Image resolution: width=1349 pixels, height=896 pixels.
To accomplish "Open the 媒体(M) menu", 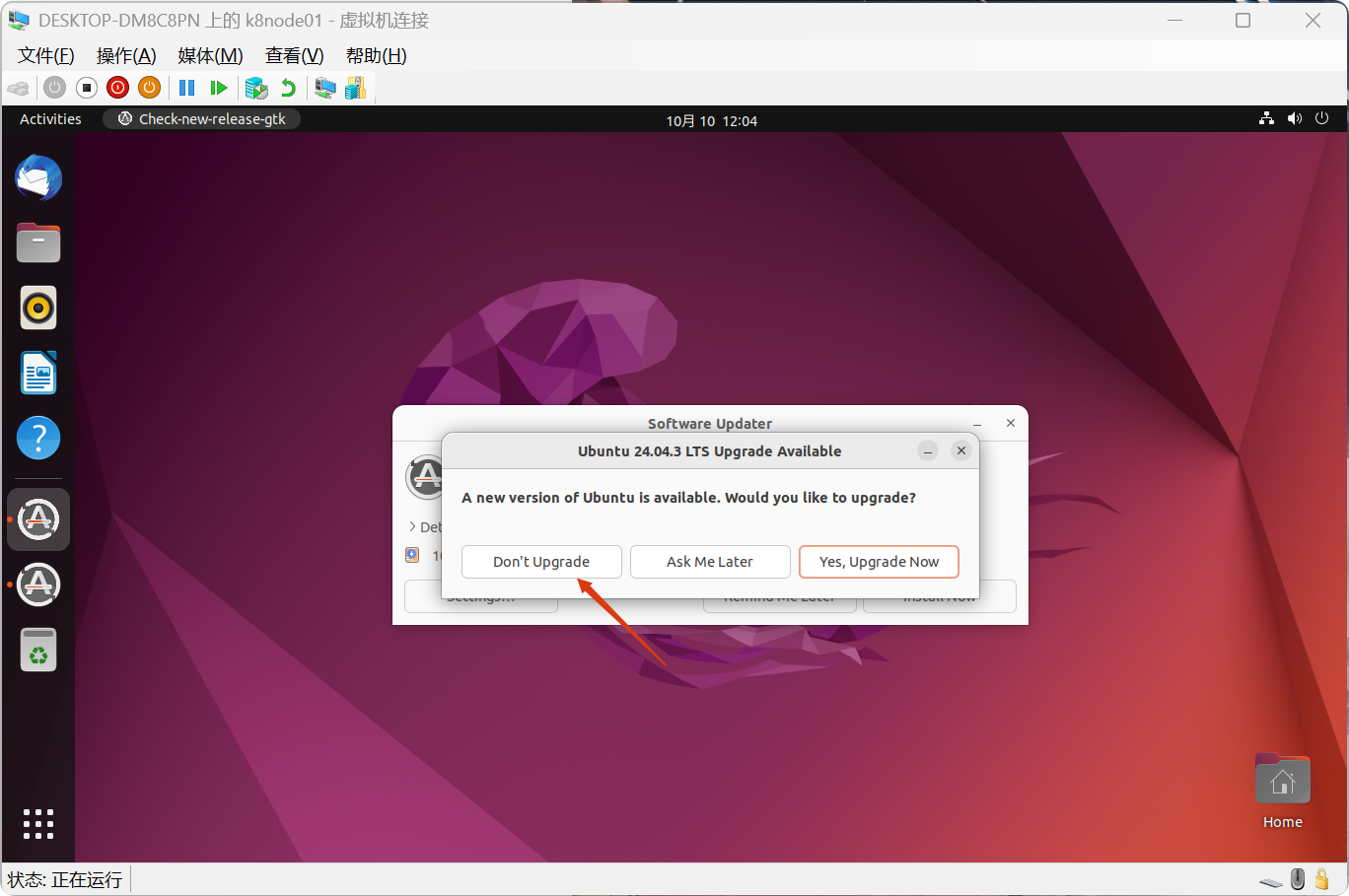I will point(210,56).
